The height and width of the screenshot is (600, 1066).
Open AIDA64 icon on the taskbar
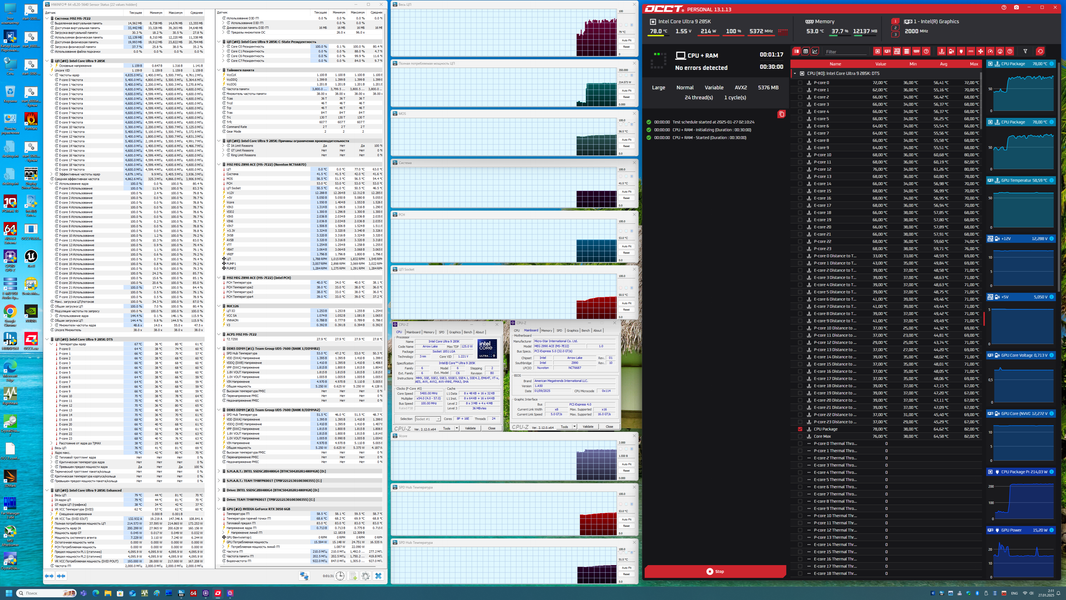pyautogui.click(x=193, y=593)
